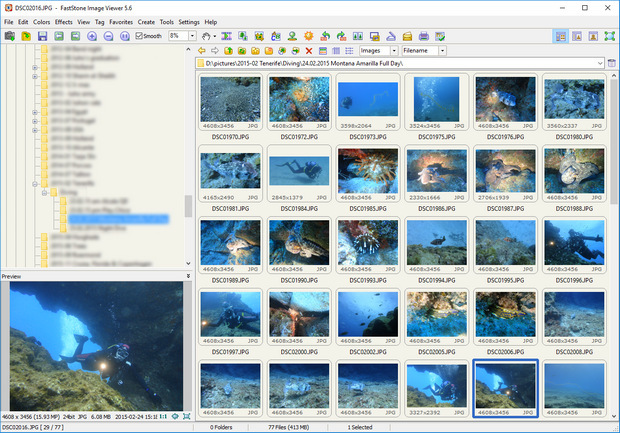Open the Settings menu
The height and width of the screenshot is (433, 620).
point(188,22)
